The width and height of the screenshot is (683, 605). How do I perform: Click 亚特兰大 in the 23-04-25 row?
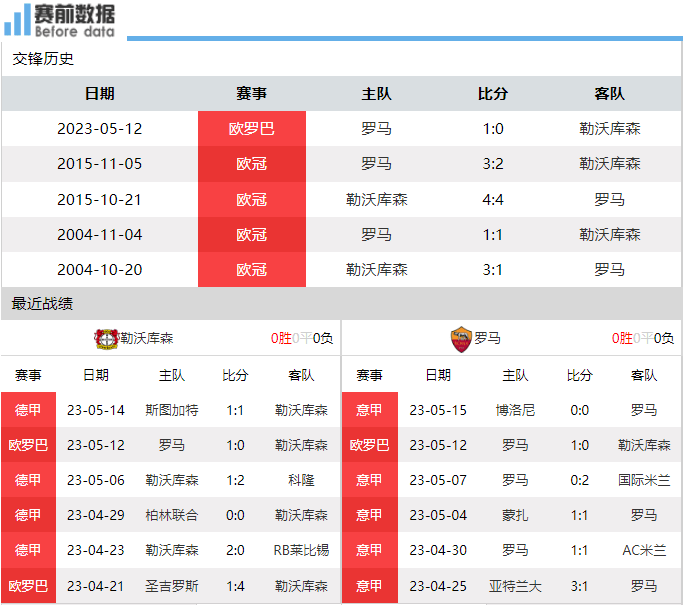pos(515,586)
